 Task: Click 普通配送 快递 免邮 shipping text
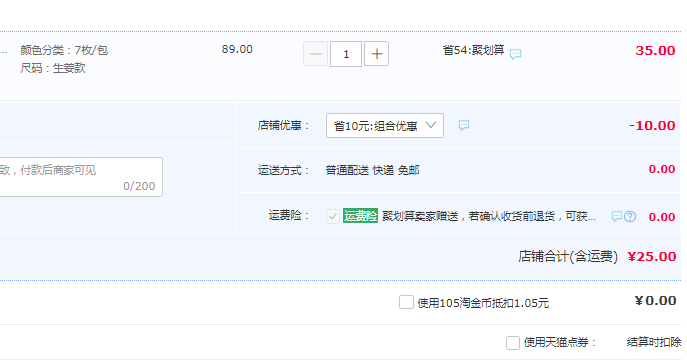click(372, 170)
